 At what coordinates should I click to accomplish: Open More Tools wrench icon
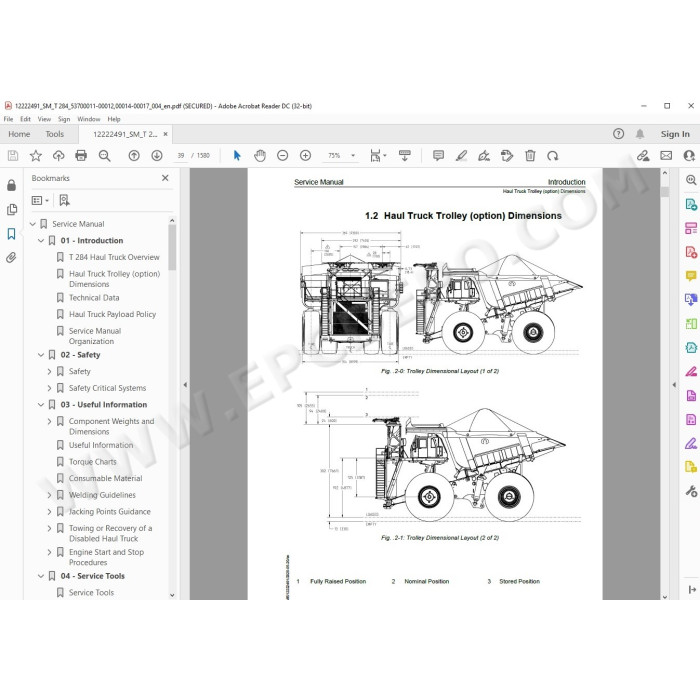(691, 491)
